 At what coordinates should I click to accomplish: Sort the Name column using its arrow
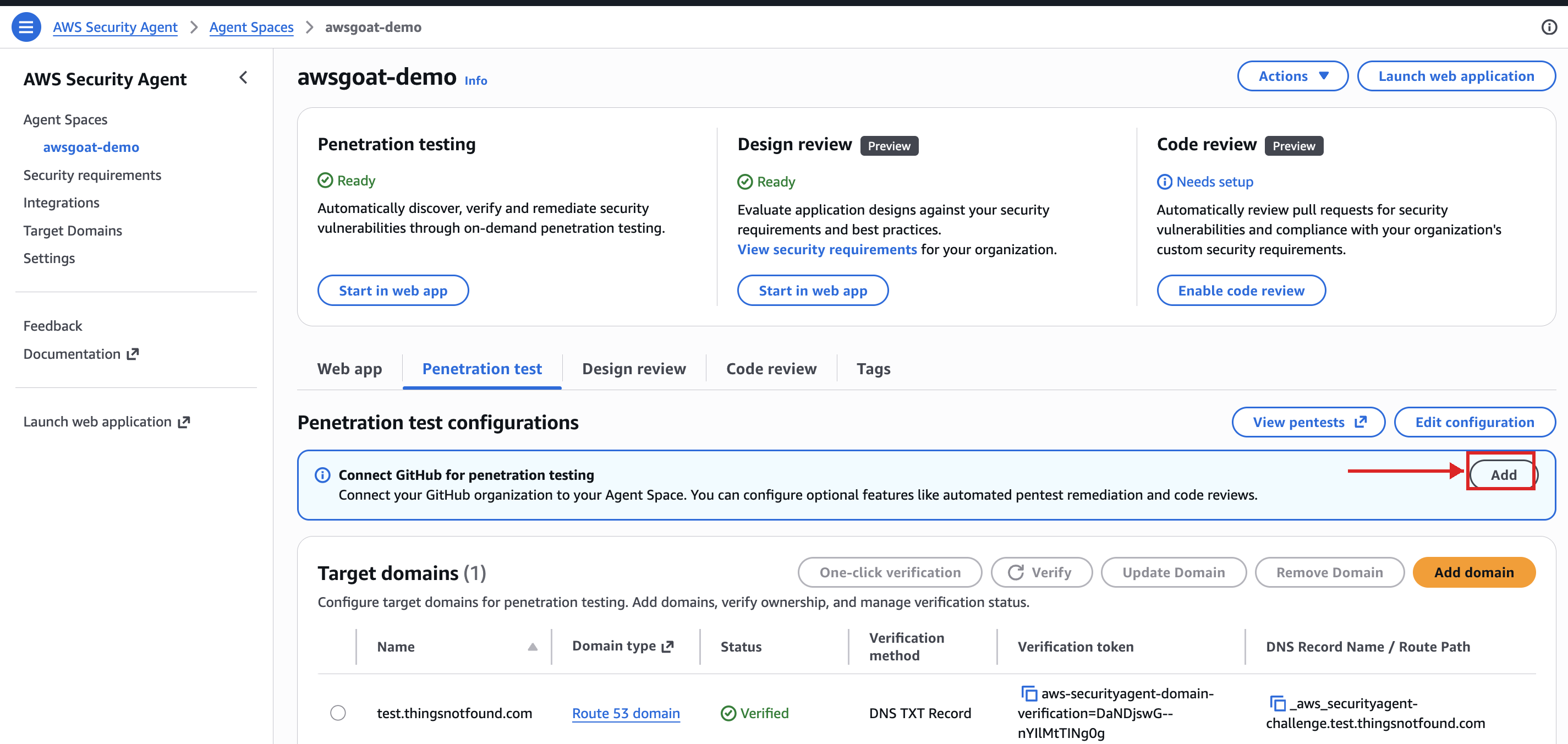[x=532, y=647]
